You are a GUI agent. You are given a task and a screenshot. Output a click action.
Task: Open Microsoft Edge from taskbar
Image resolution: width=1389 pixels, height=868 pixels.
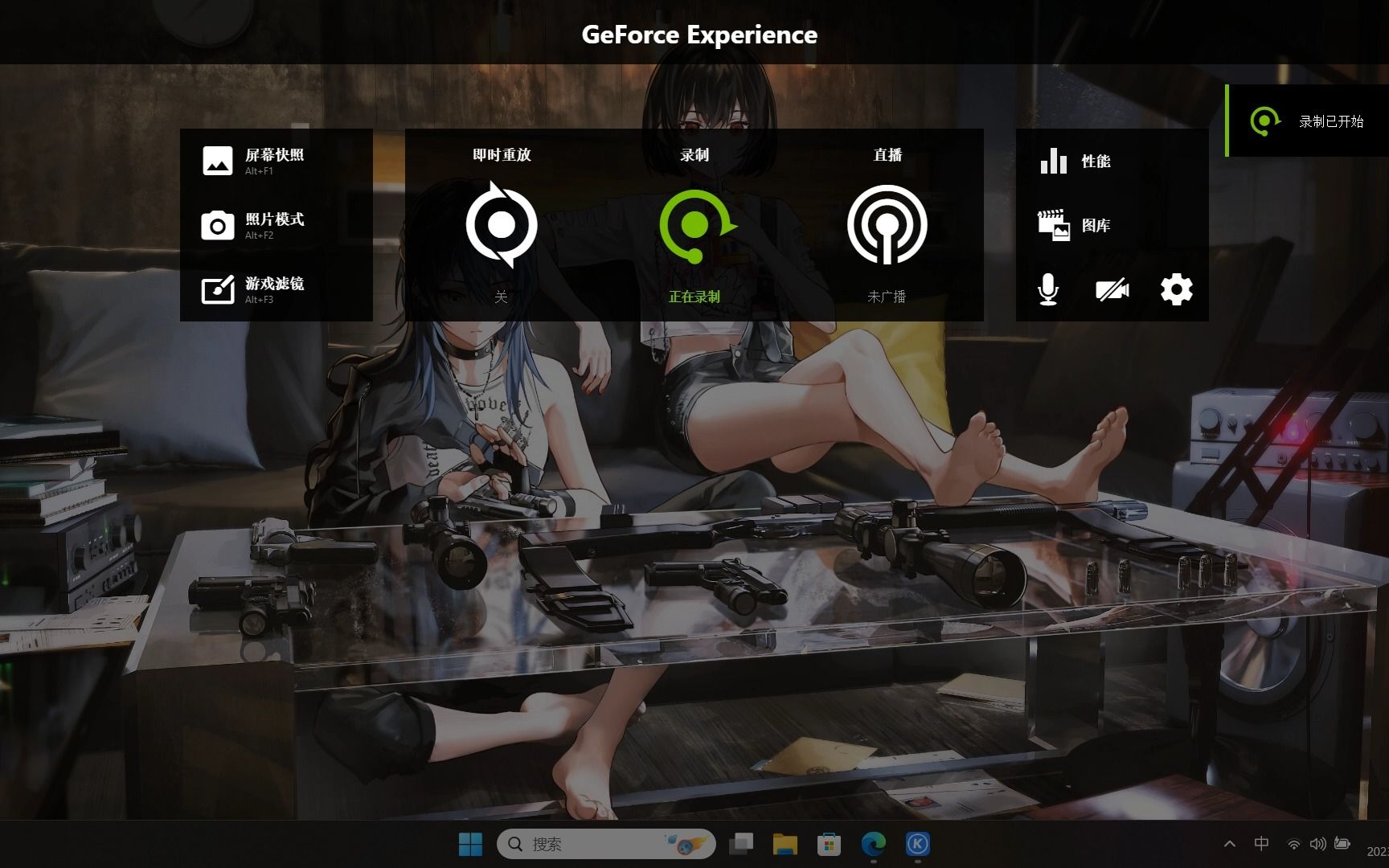point(874,844)
